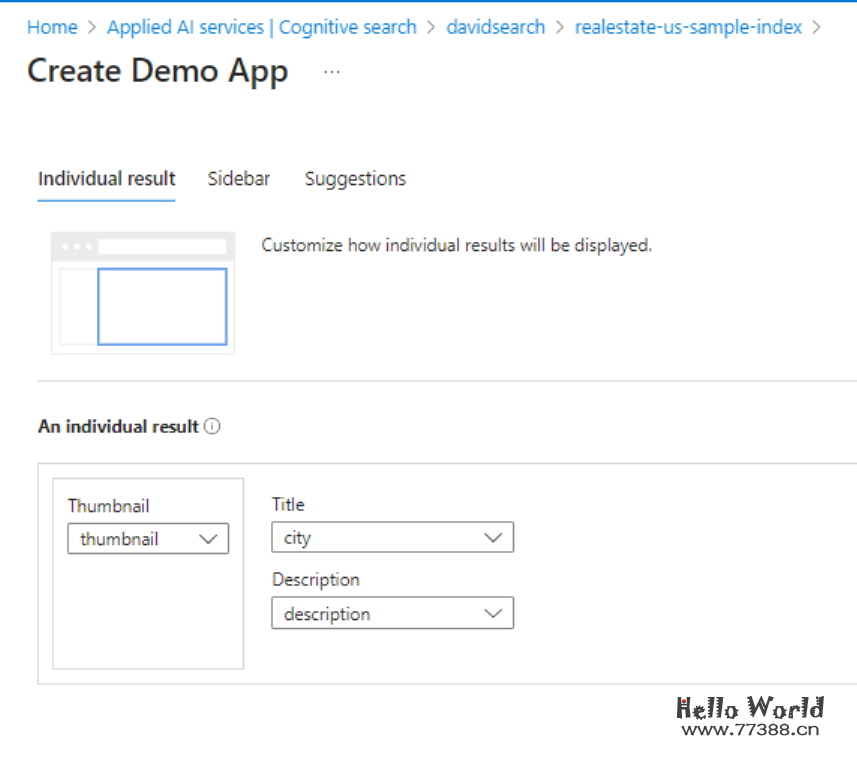The height and width of the screenshot is (760, 857).
Task: Click the chevron arrow in the Description dropdown
Action: 493,614
